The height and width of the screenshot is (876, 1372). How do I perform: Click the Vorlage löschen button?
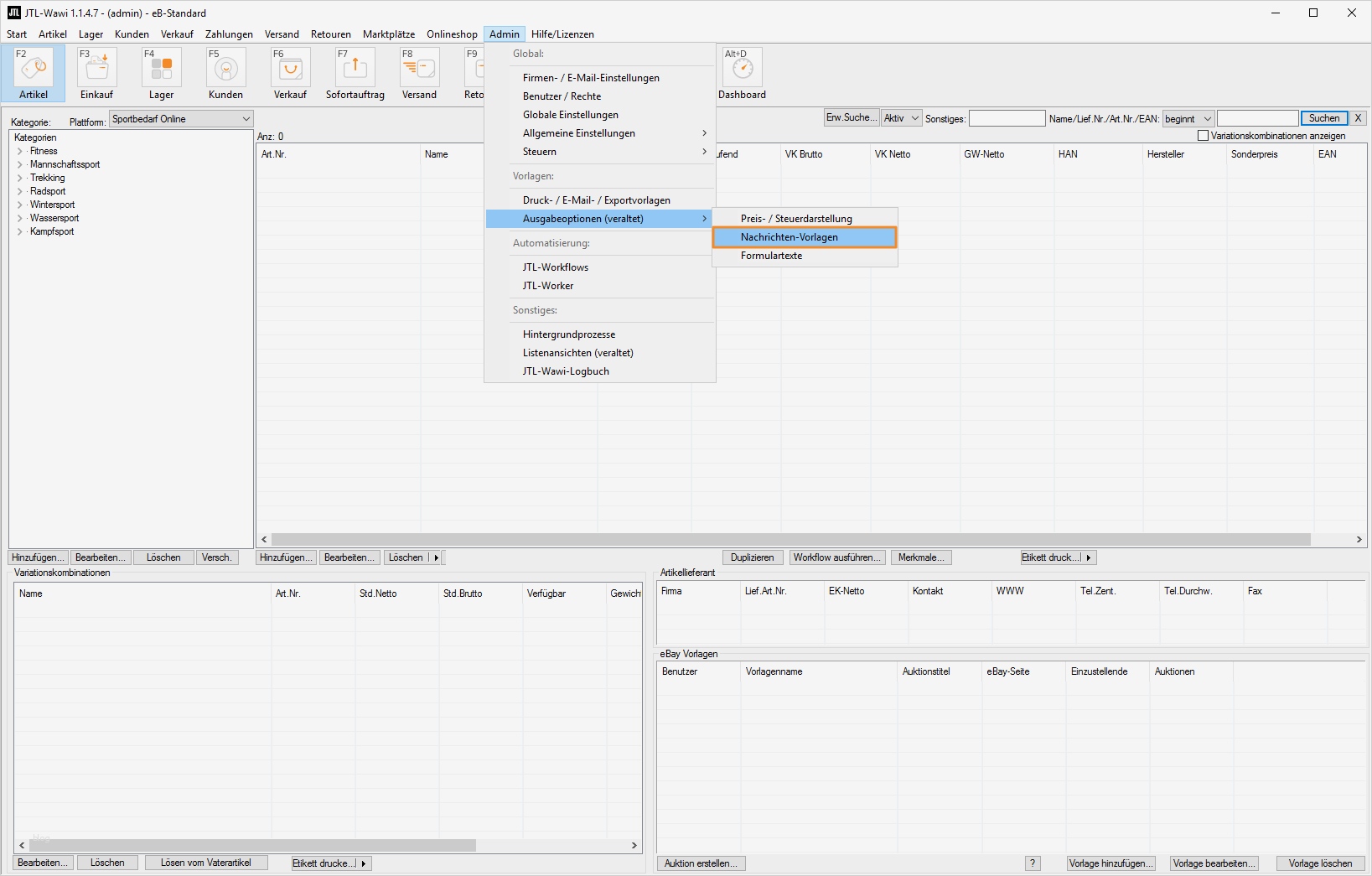[x=1321, y=863]
